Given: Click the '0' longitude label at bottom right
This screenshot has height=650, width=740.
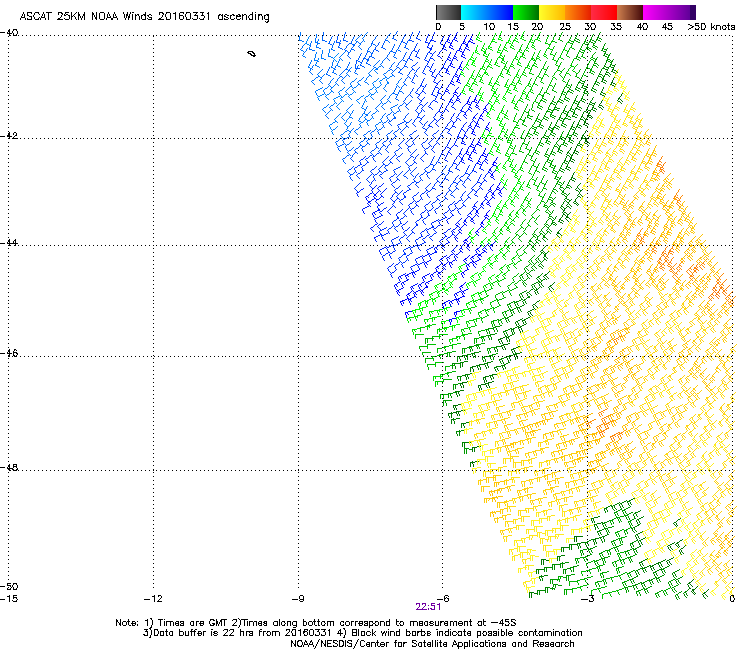Looking at the screenshot, I should pos(732,599).
